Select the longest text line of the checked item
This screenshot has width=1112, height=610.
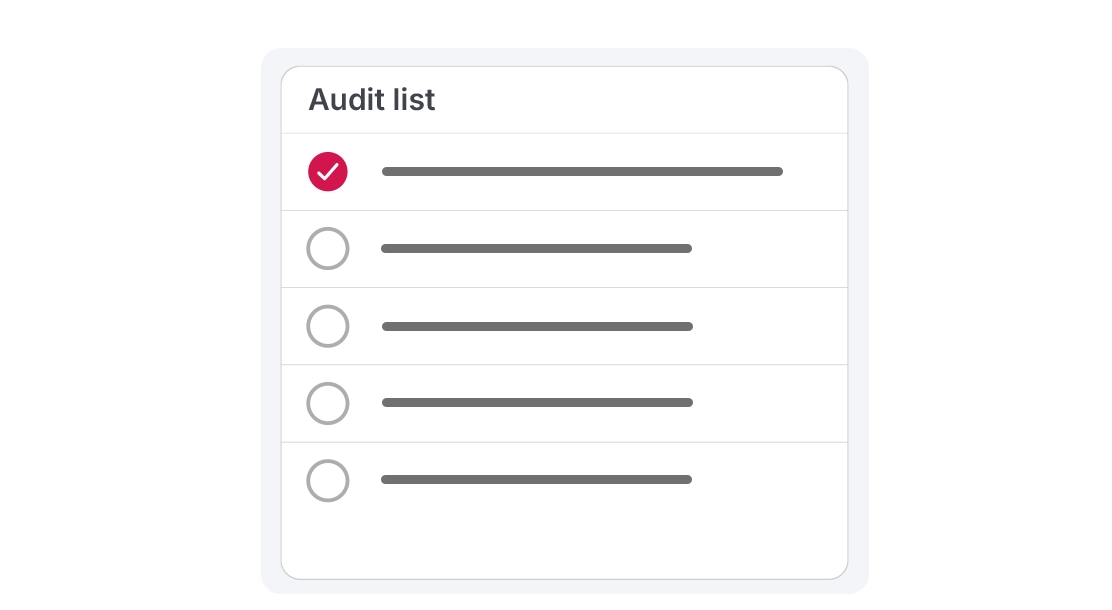[582, 172]
